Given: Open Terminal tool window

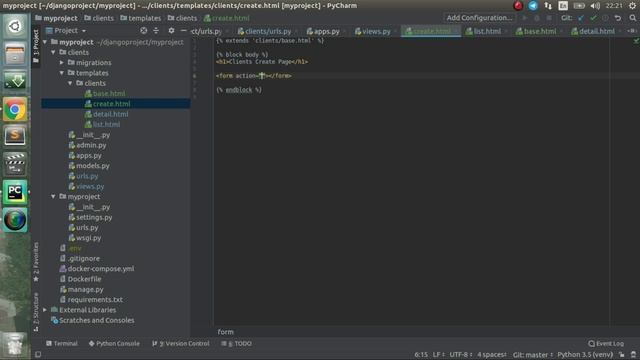Looking at the screenshot, I should pos(62,344).
